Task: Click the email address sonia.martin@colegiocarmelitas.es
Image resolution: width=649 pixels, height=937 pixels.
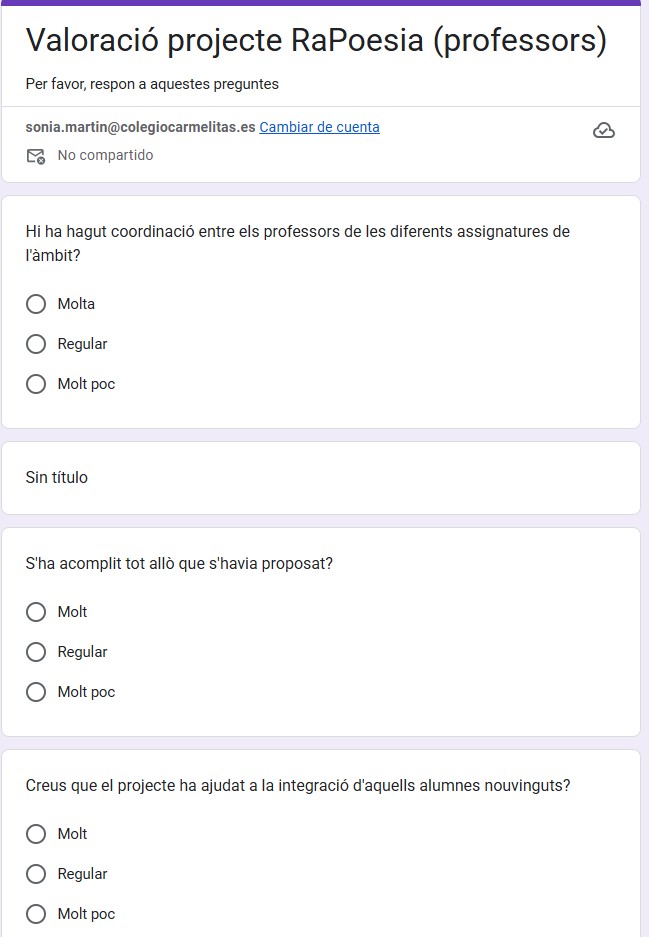Action: click(x=140, y=127)
